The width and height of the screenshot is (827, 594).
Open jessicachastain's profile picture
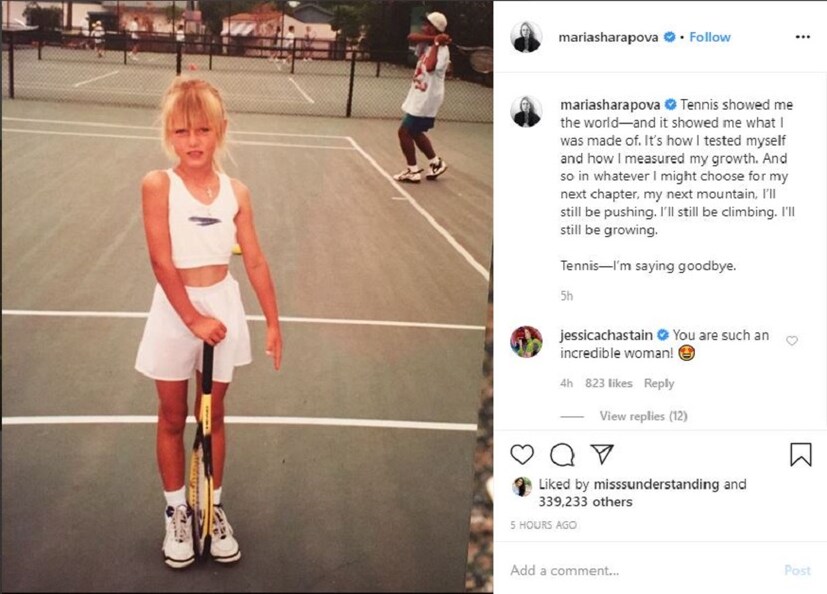(x=526, y=342)
